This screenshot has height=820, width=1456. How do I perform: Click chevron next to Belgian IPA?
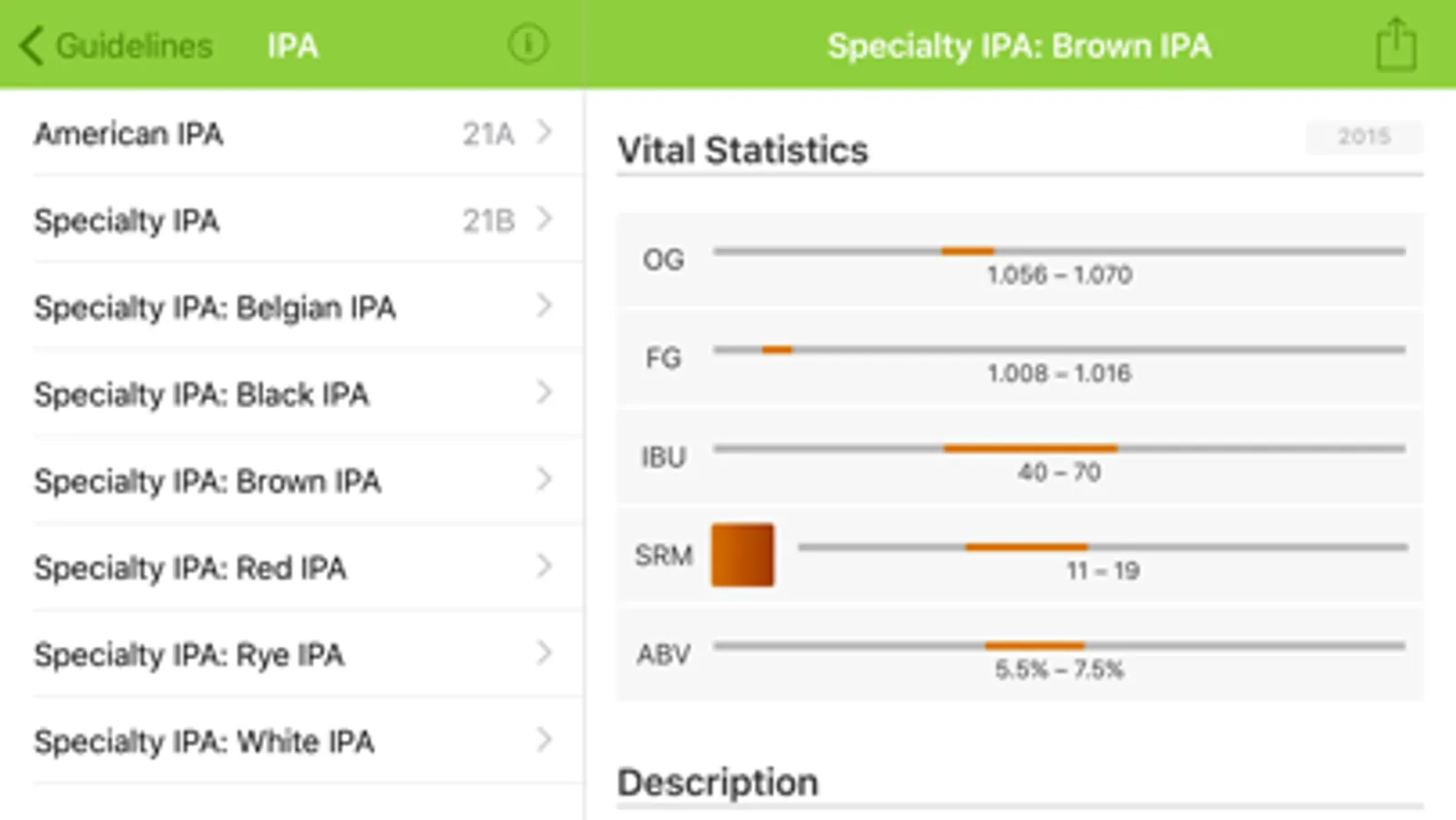coord(545,306)
